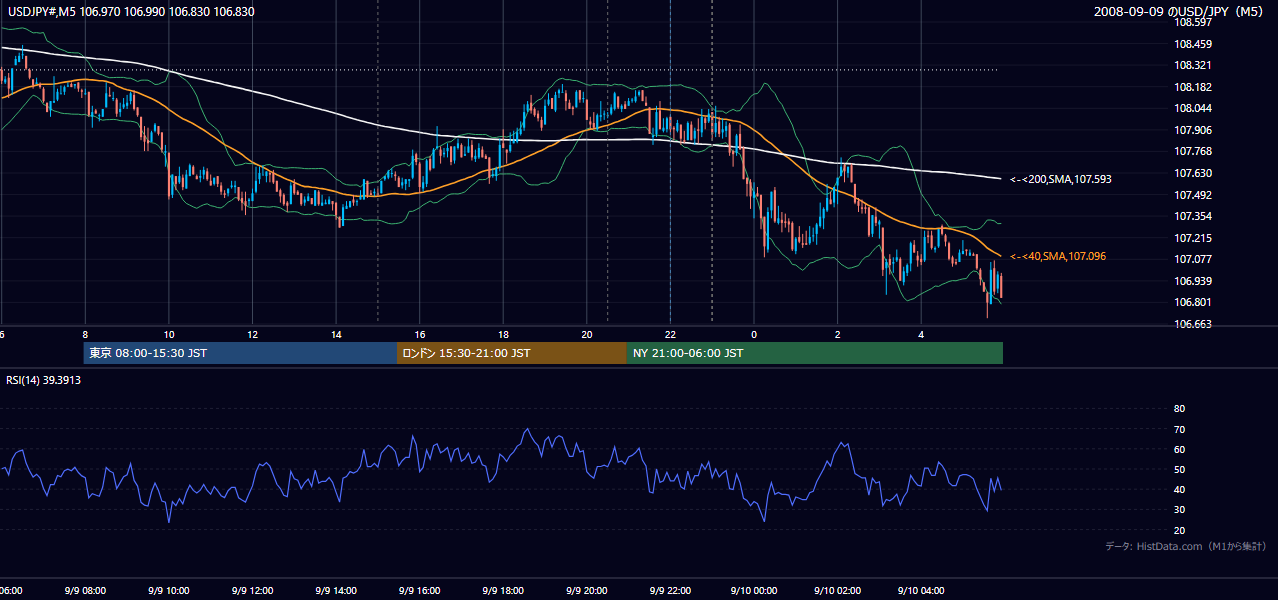The image size is (1278, 600).
Task: Click the RSI scale level 80
Action: pyautogui.click(x=1179, y=409)
